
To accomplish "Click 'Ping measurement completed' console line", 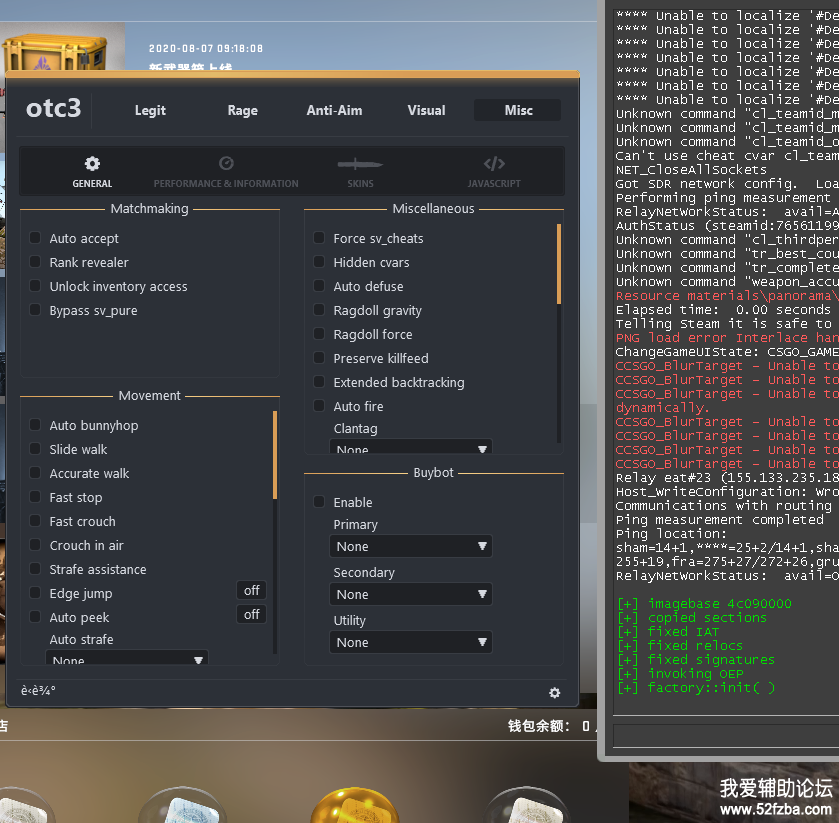I will pyautogui.click(x=720, y=520).
